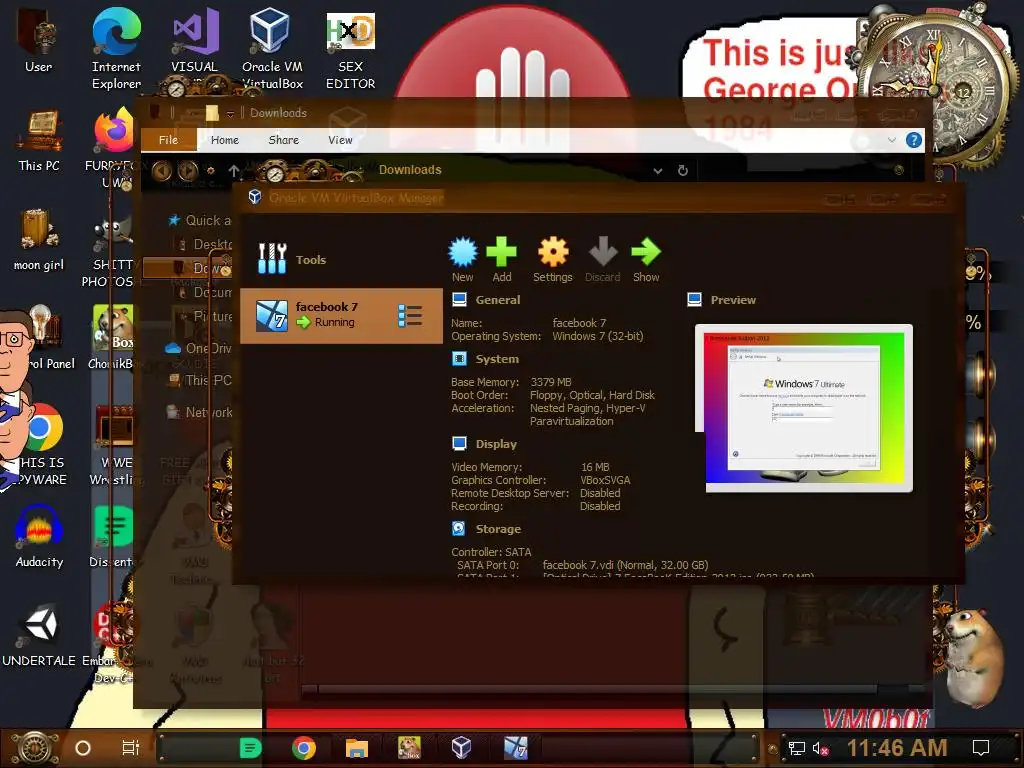Click the 11:46 AM taskbar clock

click(x=897, y=748)
